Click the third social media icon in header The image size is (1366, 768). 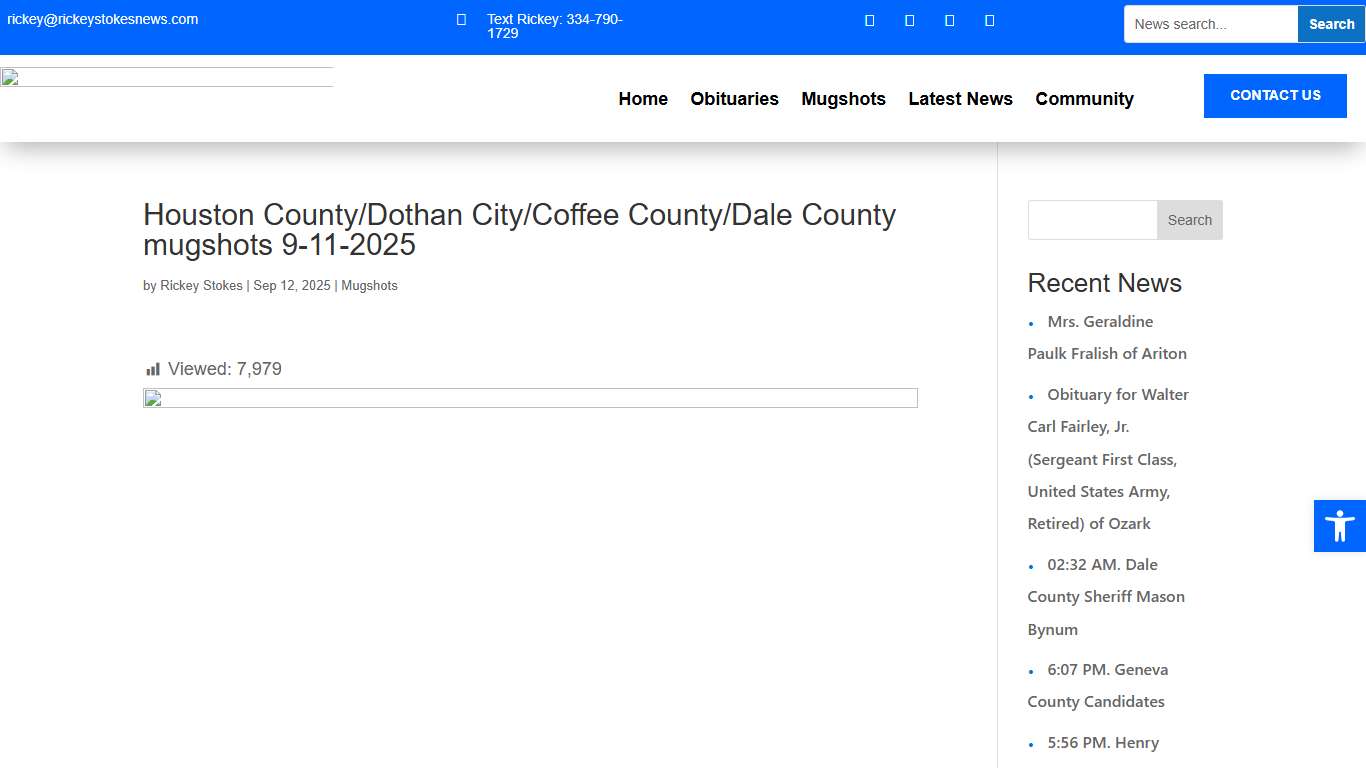(x=949, y=20)
